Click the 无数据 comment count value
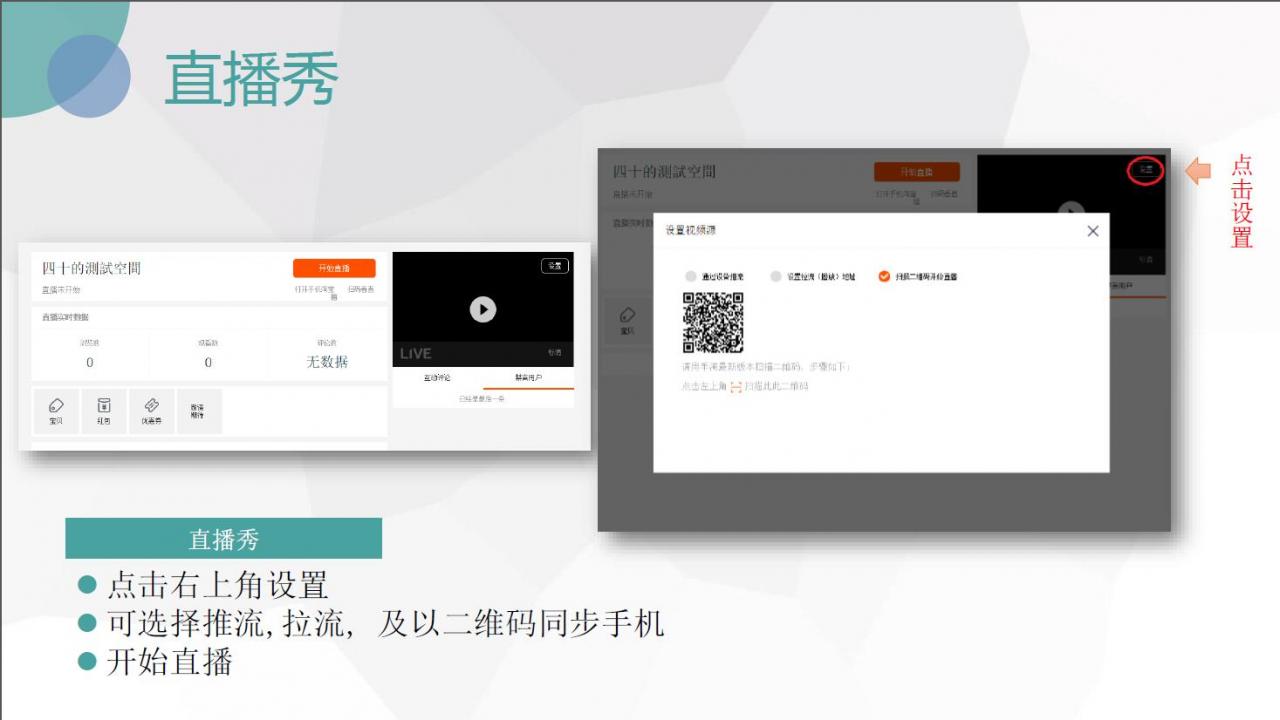Screen dimensions: 1280x720 327,362
